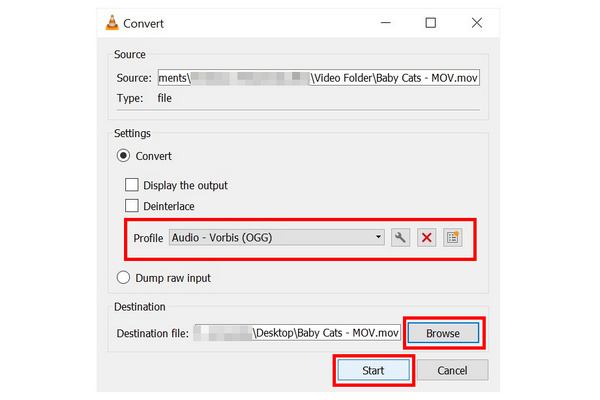600x400 pixels.
Task: Create a new profile icon
Action: pyautogui.click(x=452, y=238)
